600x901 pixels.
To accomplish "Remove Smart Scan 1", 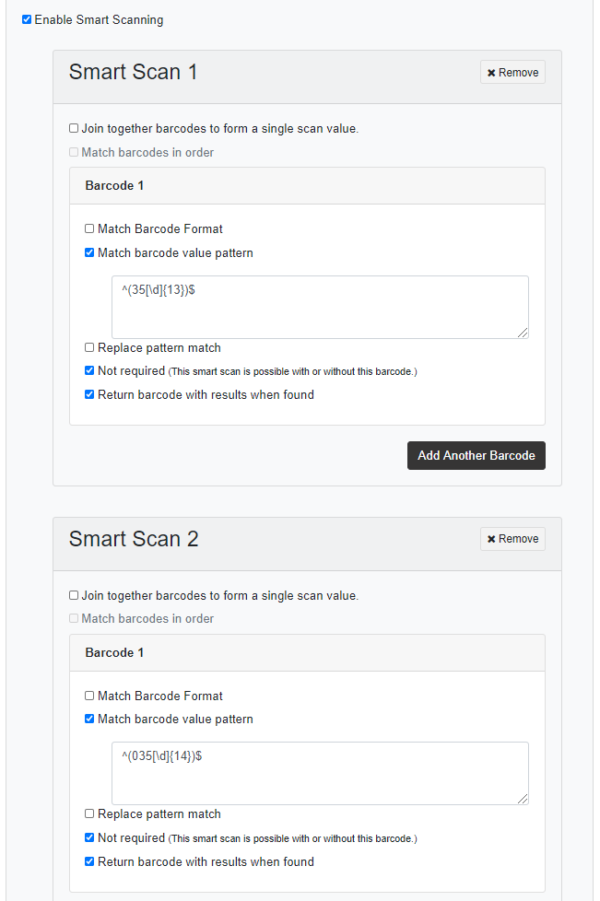I will coord(512,73).
